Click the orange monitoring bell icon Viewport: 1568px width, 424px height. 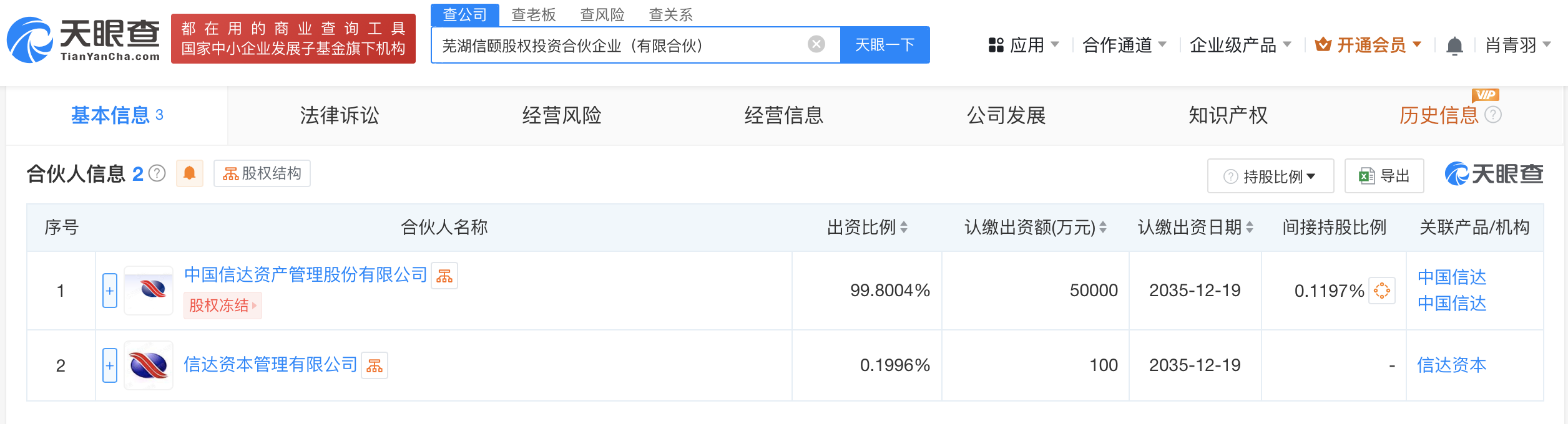(190, 173)
